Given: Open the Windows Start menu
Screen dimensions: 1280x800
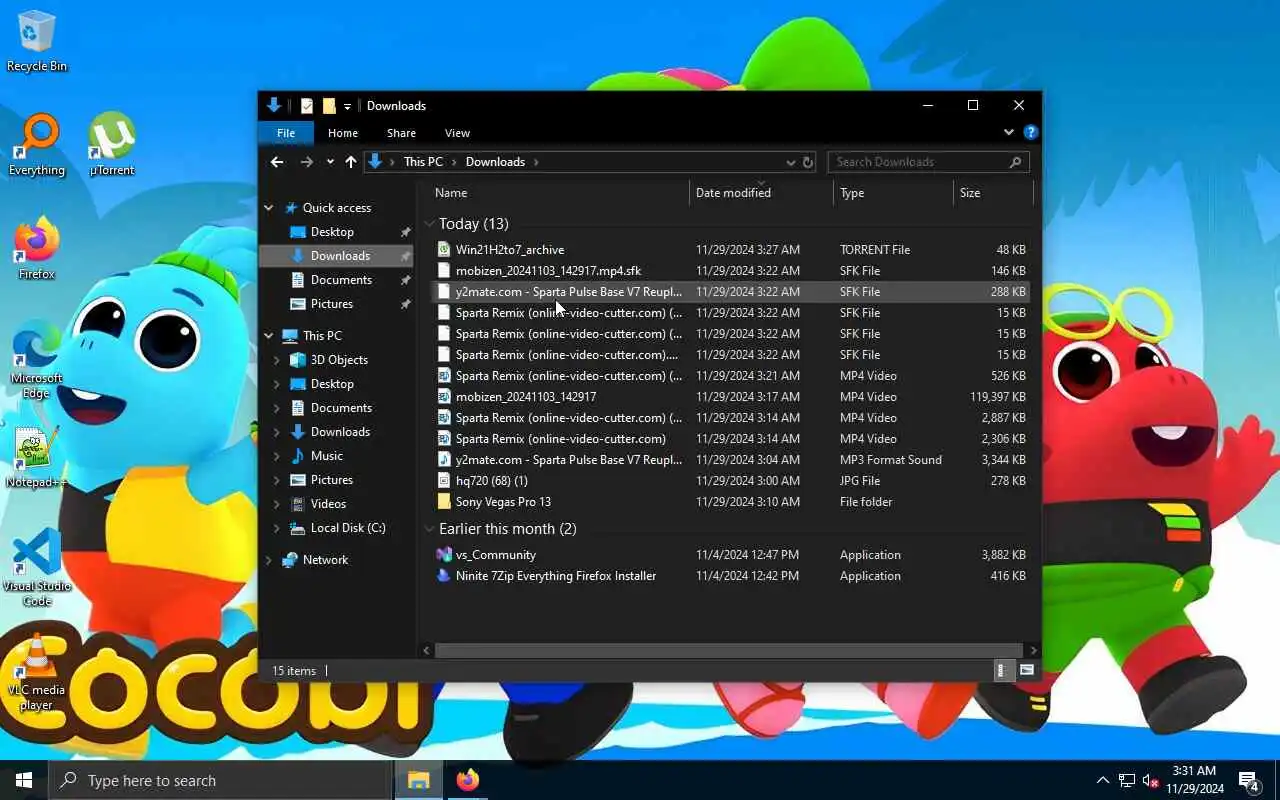Looking at the screenshot, I should click(24, 780).
